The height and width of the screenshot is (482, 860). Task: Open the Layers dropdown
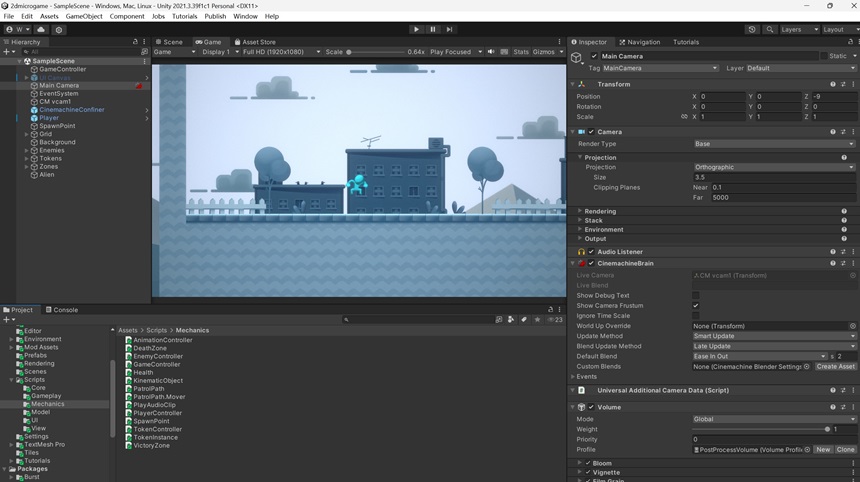point(799,30)
